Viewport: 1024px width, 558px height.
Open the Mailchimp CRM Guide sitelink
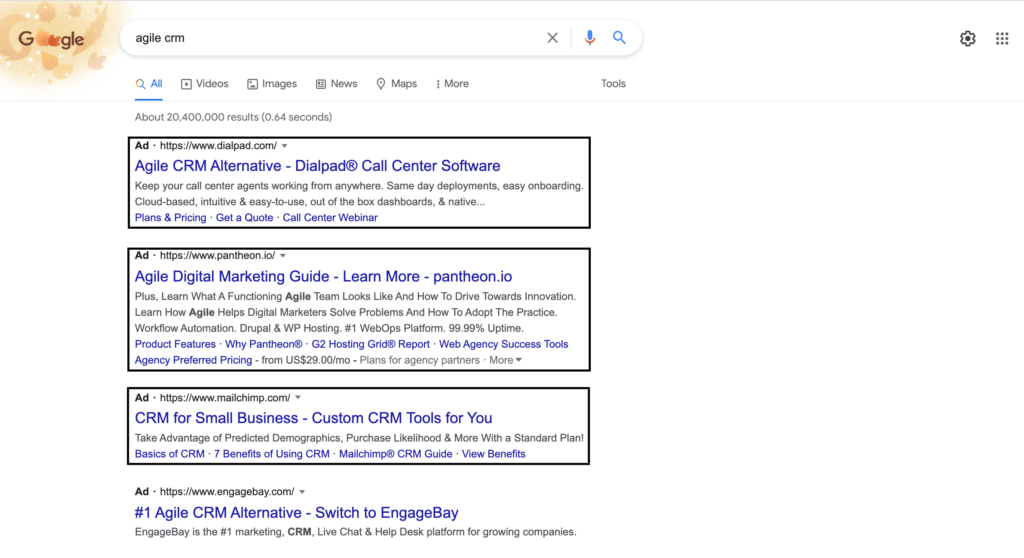(x=395, y=454)
